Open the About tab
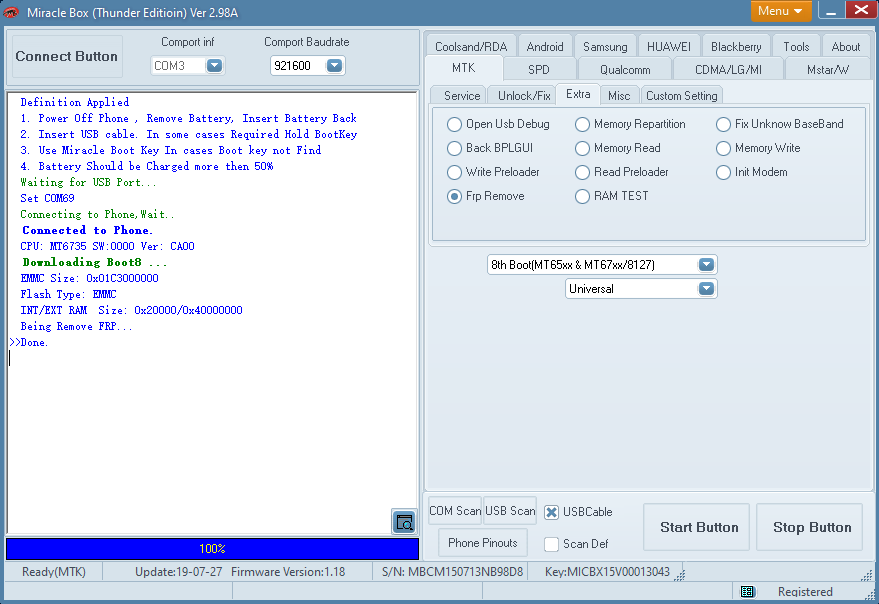 [x=845, y=47]
